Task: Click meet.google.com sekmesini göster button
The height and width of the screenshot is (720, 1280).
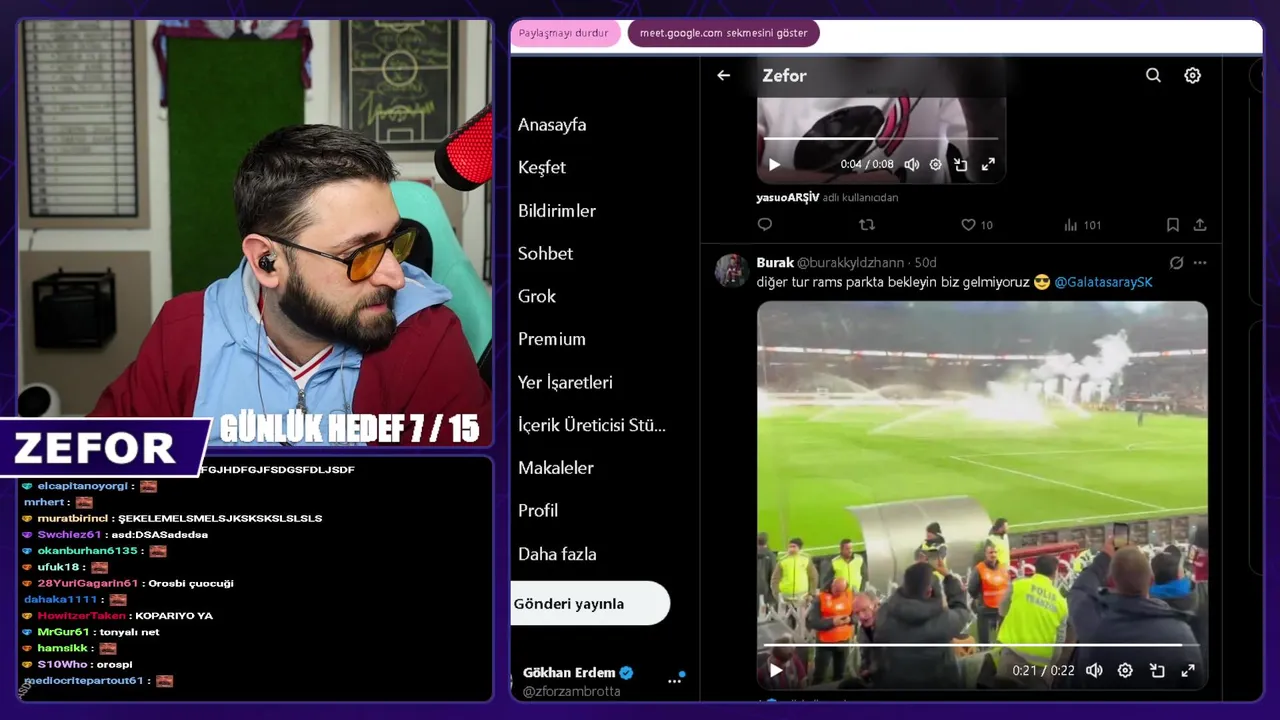Action: point(724,33)
